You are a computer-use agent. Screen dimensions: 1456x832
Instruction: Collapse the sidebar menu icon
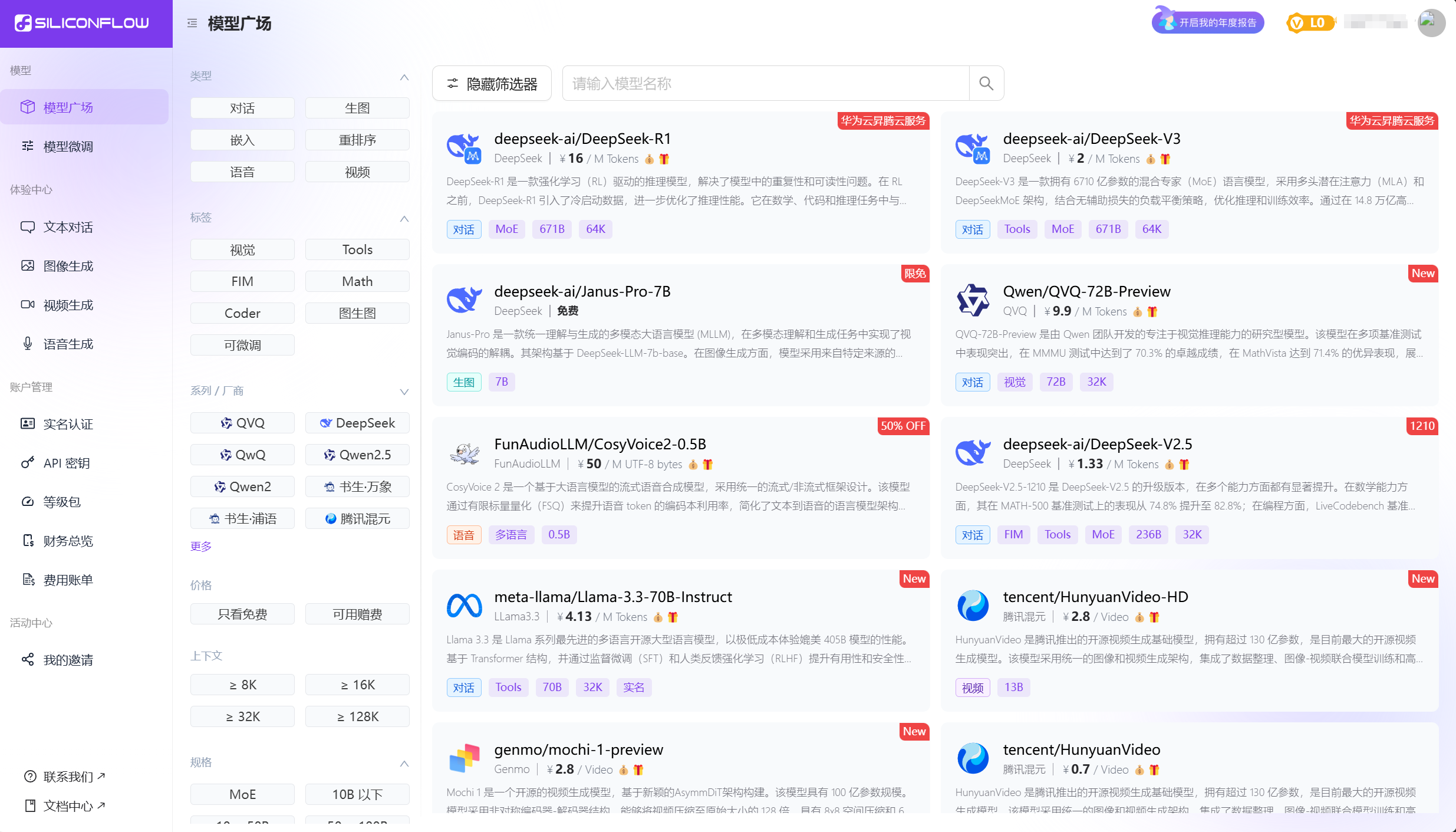point(192,23)
